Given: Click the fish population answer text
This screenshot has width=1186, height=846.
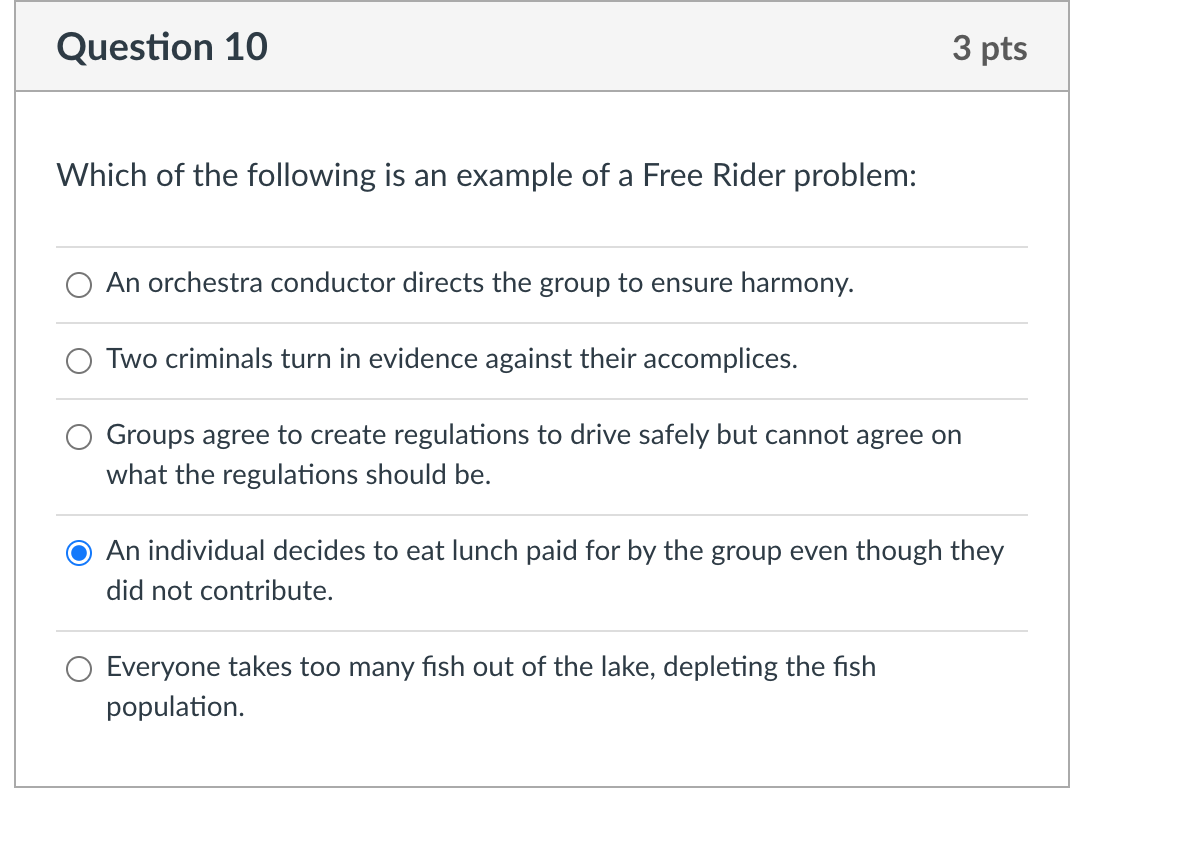Looking at the screenshot, I should coord(490,667).
